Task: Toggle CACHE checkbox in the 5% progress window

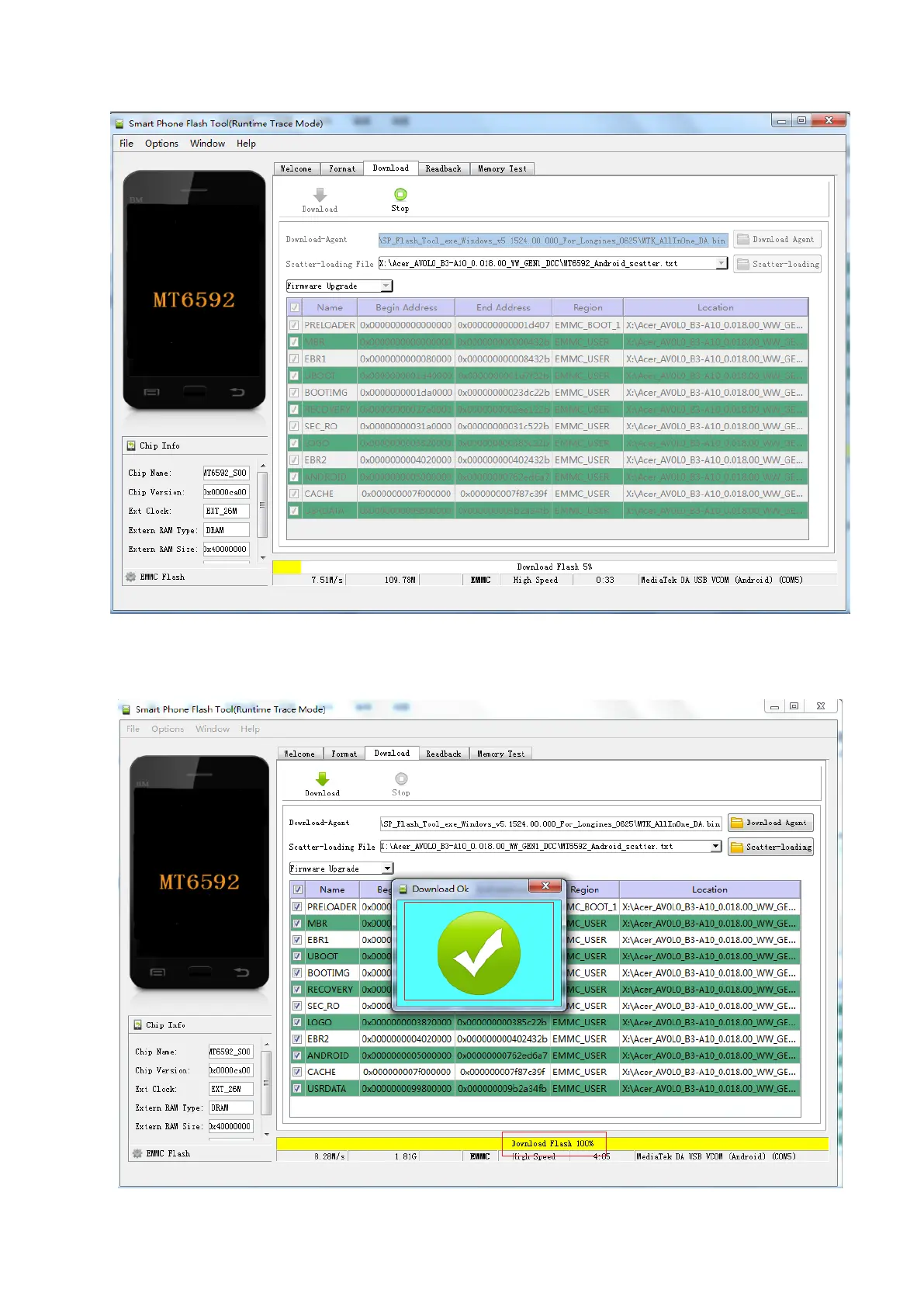Action: tap(294, 494)
